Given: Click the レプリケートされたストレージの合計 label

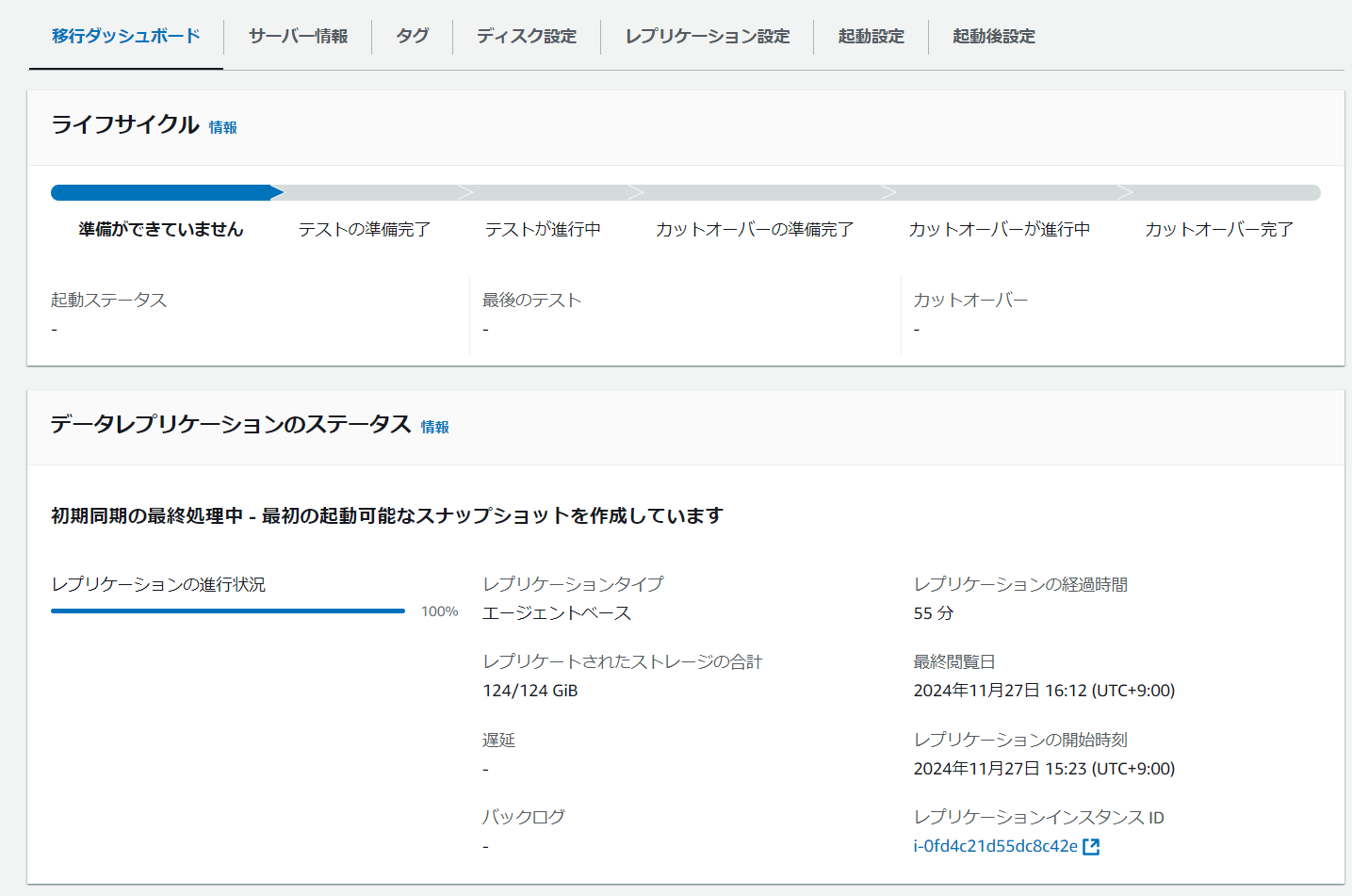Looking at the screenshot, I should pyautogui.click(x=623, y=661).
